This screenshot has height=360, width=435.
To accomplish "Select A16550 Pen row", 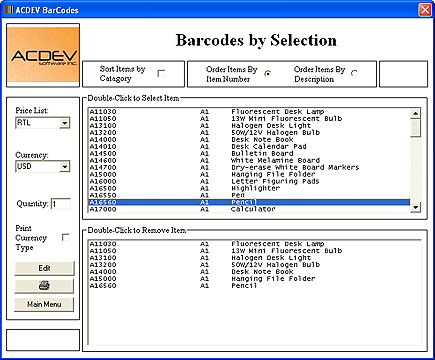I will tap(249, 195).
